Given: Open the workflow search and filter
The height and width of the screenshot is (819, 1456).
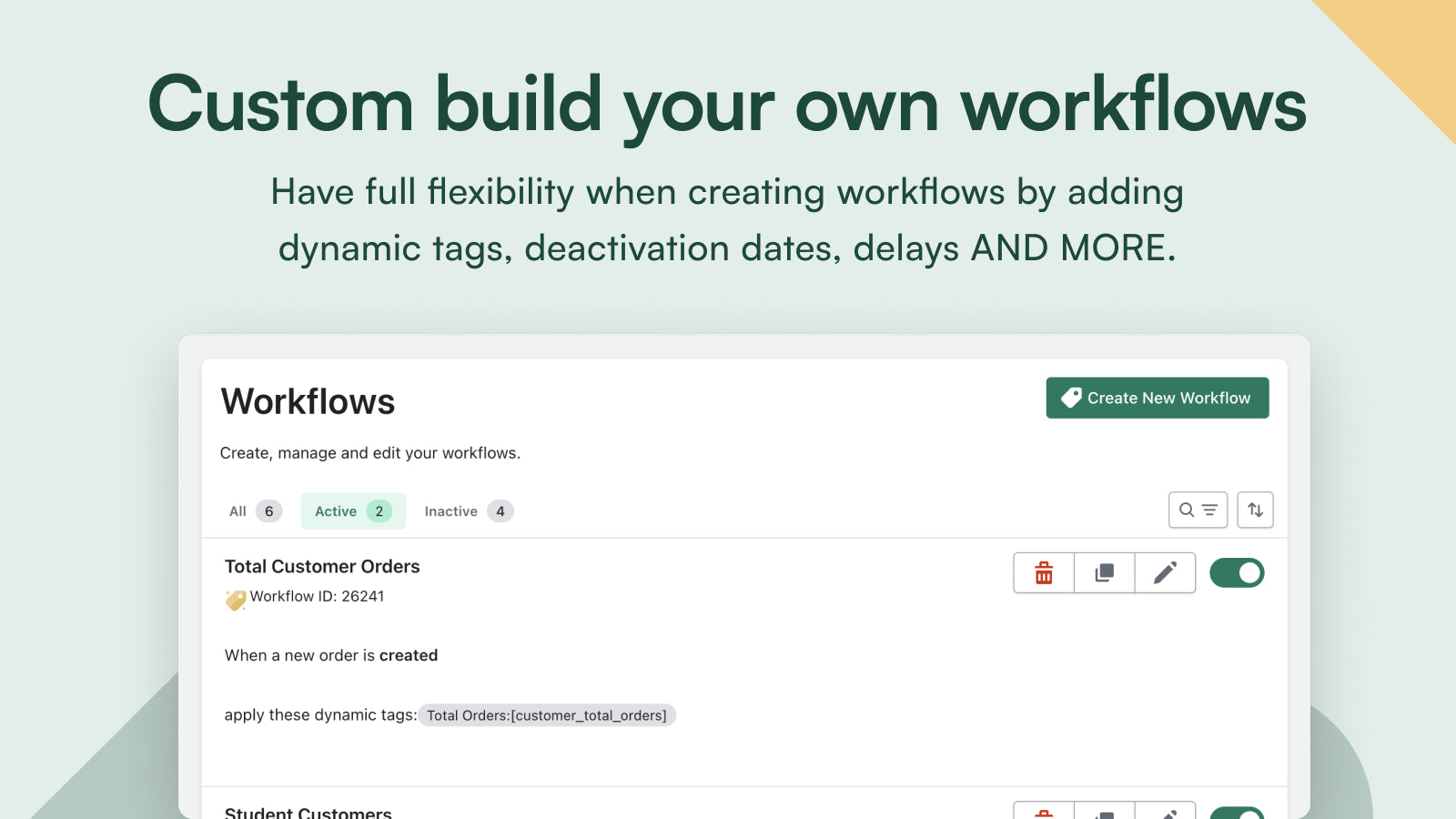Looking at the screenshot, I should pos(1198,511).
